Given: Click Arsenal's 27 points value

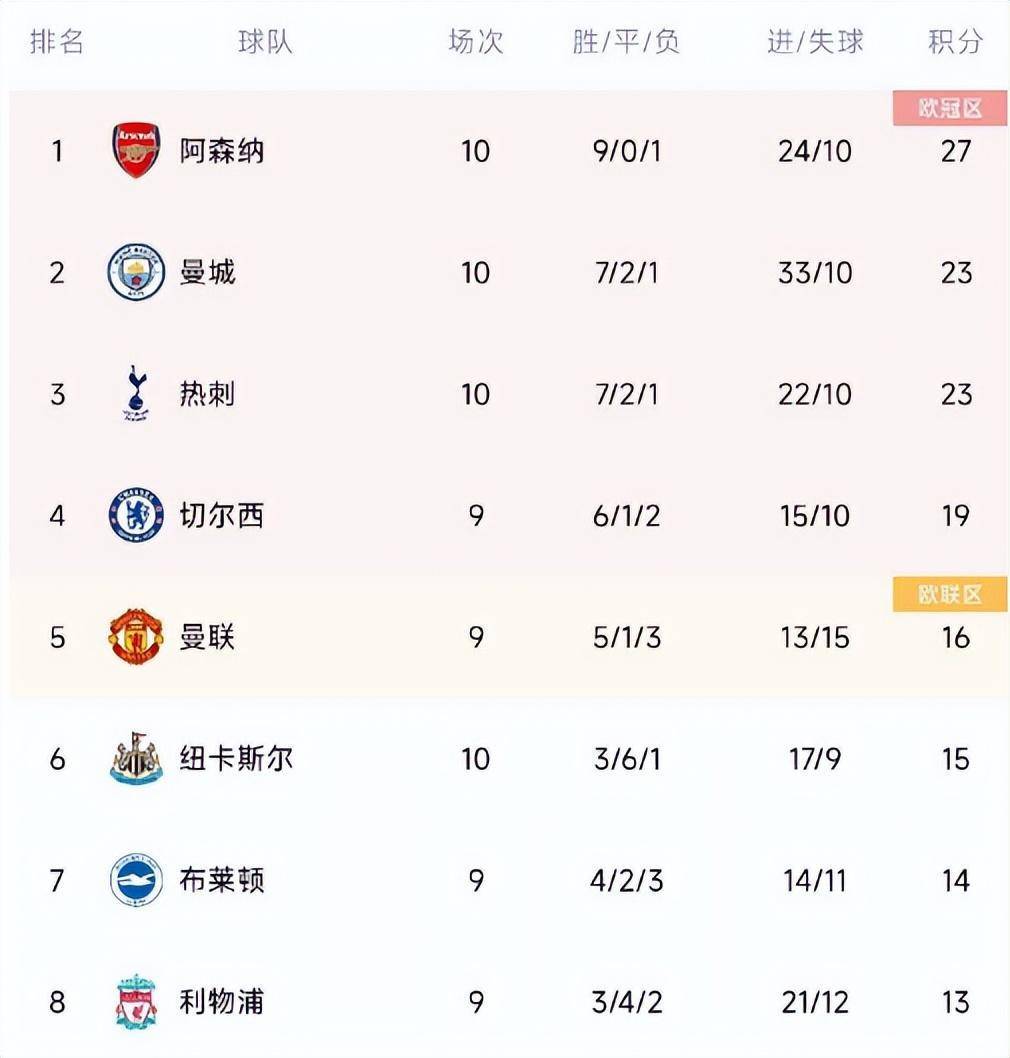Looking at the screenshot, I should pos(956,151).
